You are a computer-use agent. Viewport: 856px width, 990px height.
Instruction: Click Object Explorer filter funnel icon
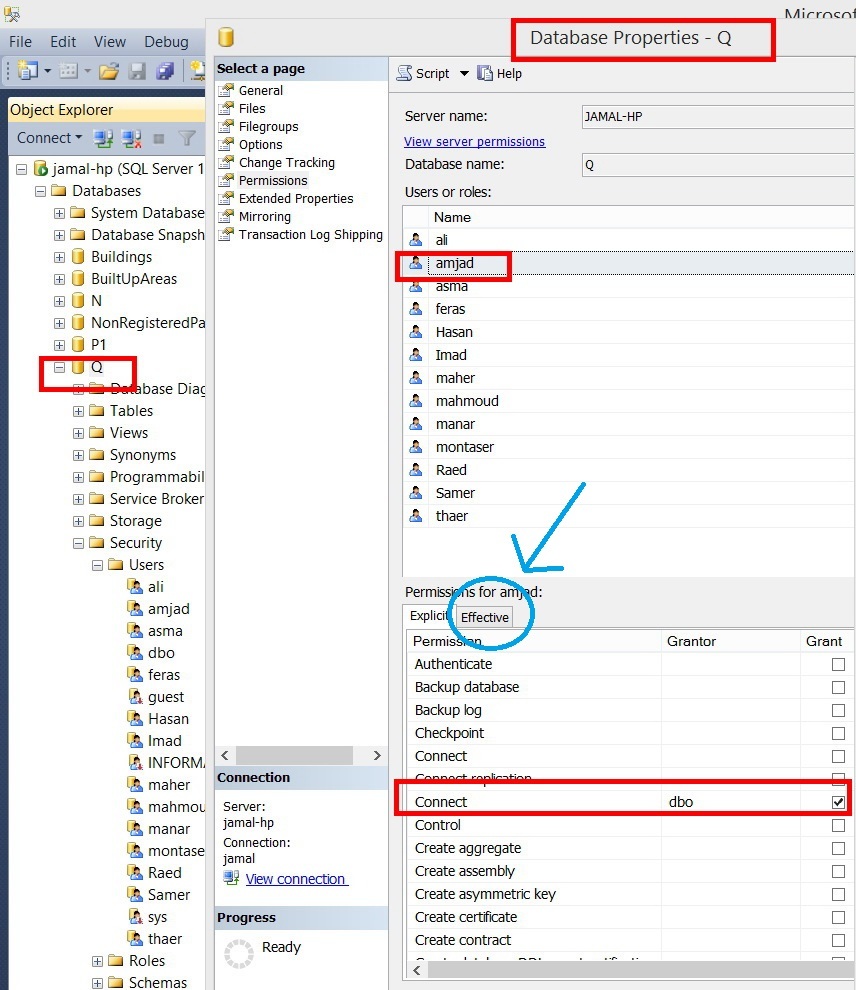point(187,138)
